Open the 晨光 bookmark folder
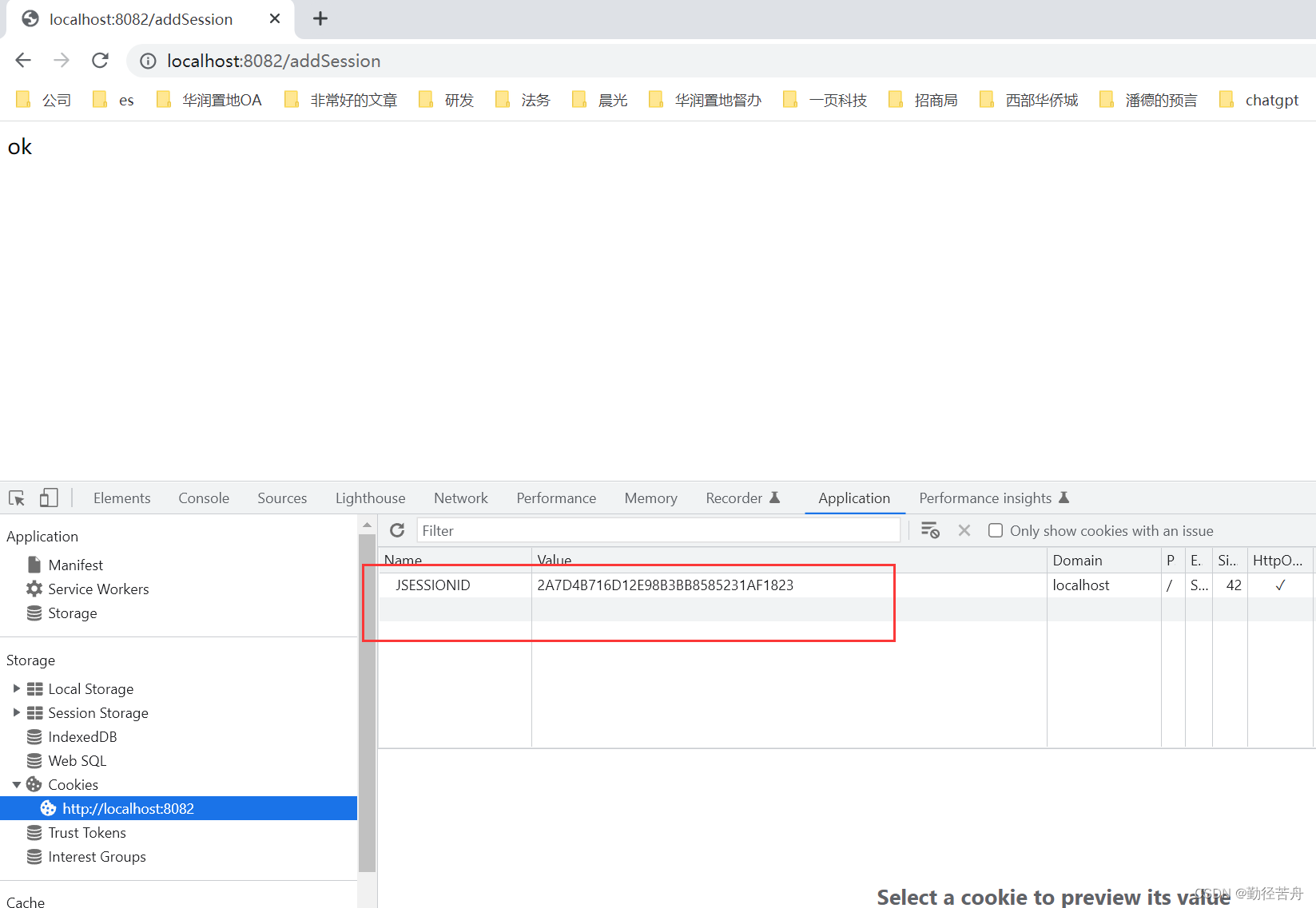The height and width of the screenshot is (908, 1316). [x=600, y=100]
